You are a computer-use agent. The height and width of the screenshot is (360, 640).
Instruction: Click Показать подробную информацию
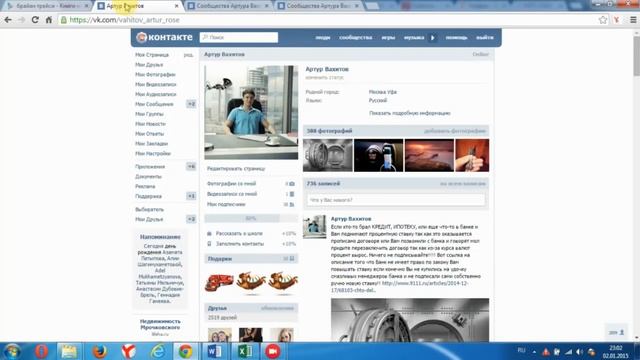coord(410,113)
